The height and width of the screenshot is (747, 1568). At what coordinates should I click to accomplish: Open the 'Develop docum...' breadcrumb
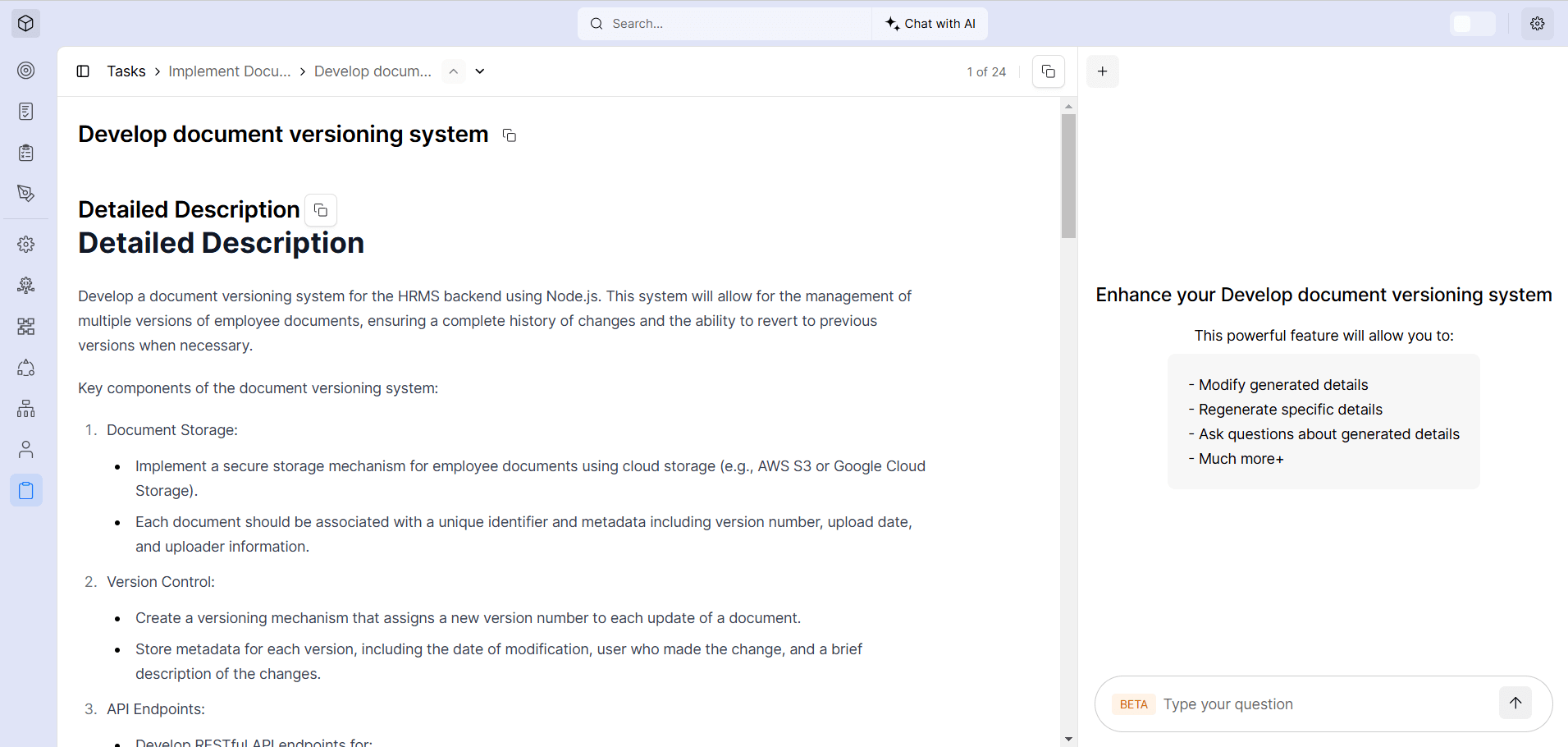pos(373,71)
